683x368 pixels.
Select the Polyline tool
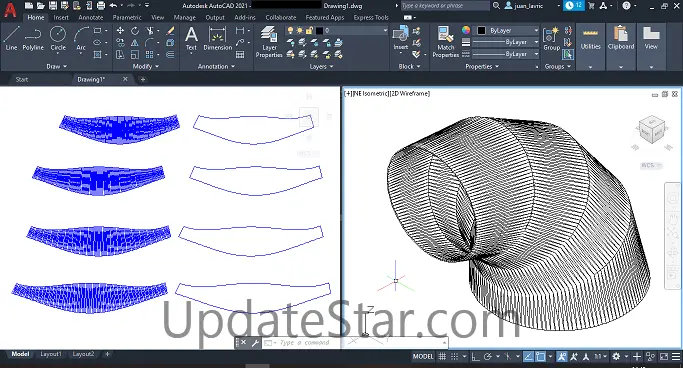coord(33,38)
